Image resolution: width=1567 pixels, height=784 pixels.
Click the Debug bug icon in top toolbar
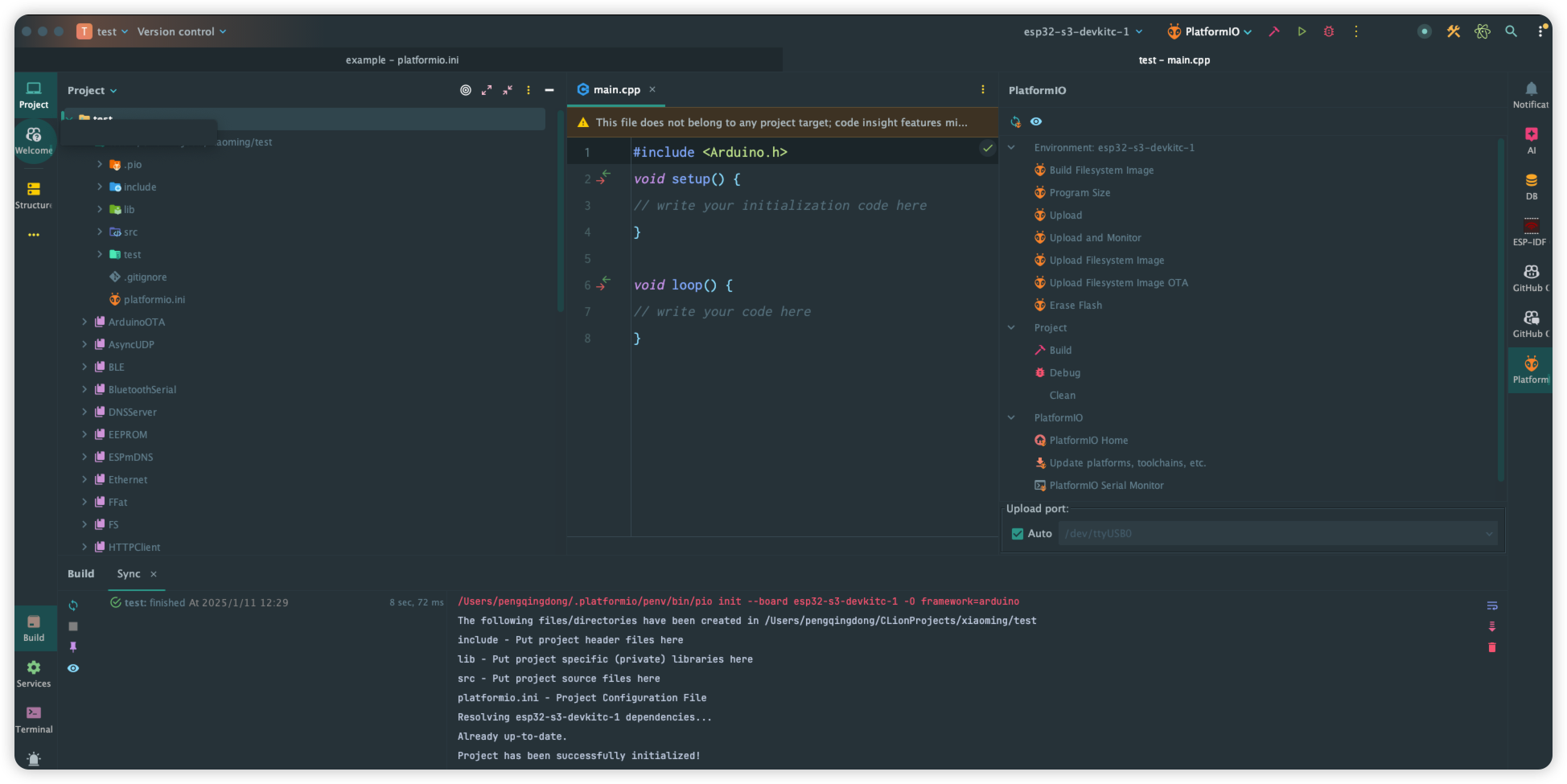pos(1329,31)
